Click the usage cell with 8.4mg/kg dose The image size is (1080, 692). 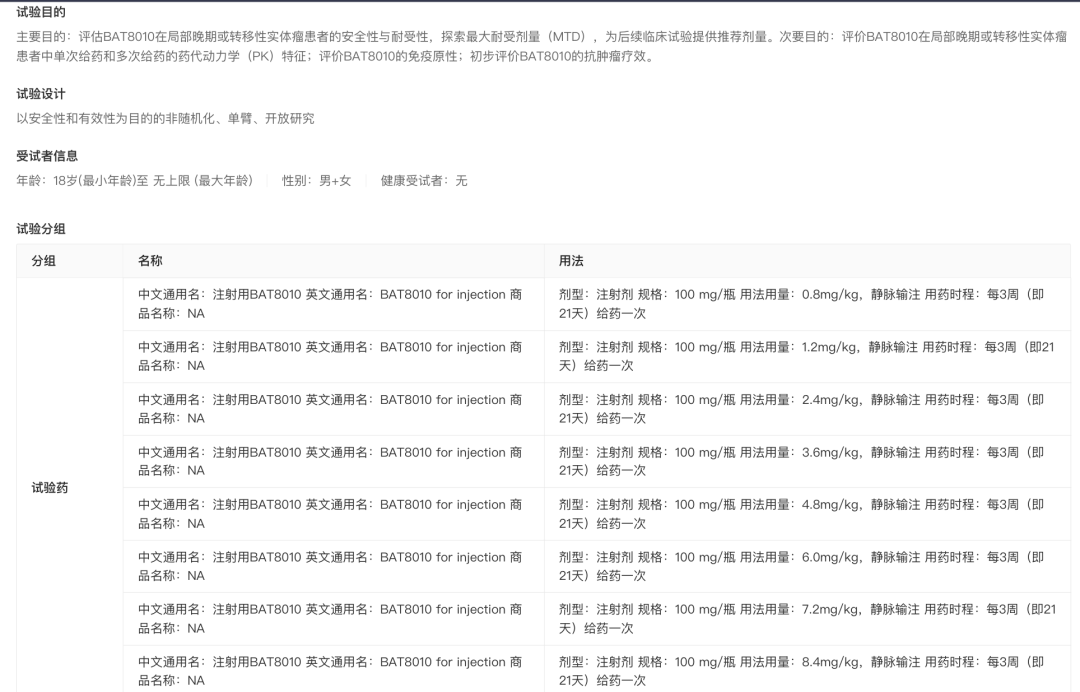(807, 669)
